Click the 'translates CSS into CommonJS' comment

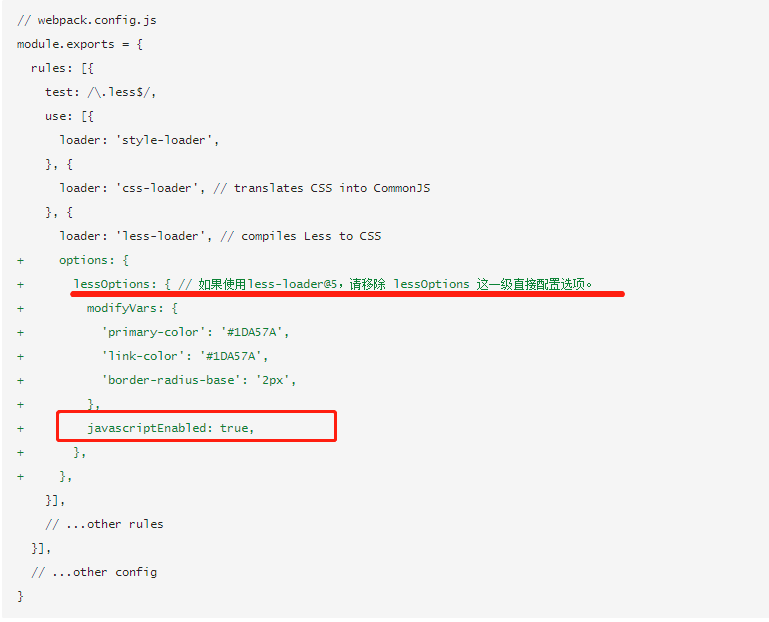coord(322,188)
